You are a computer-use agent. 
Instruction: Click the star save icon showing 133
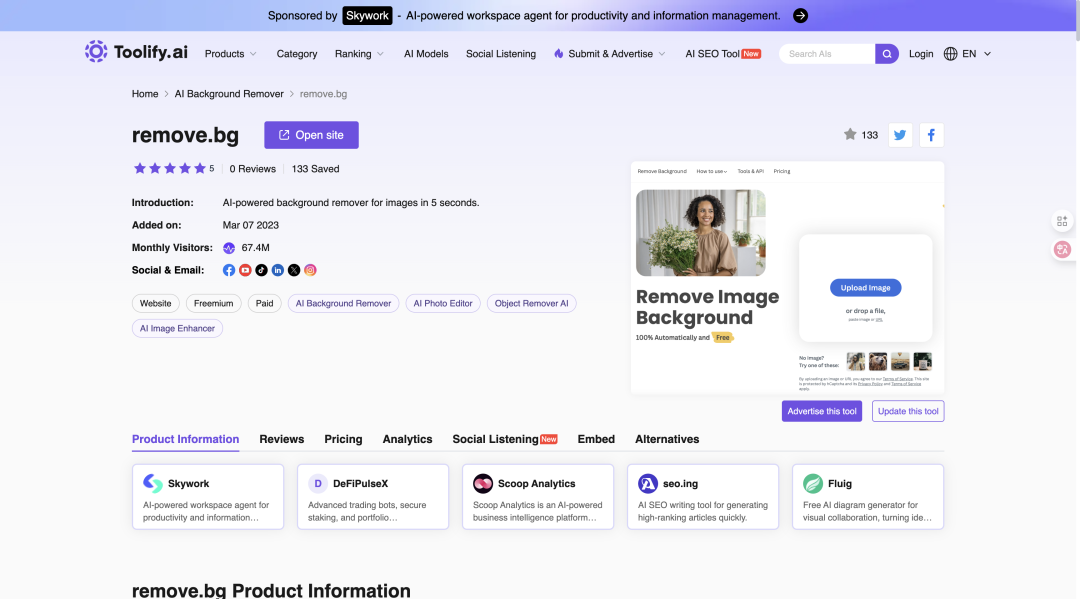tap(850, 134)
